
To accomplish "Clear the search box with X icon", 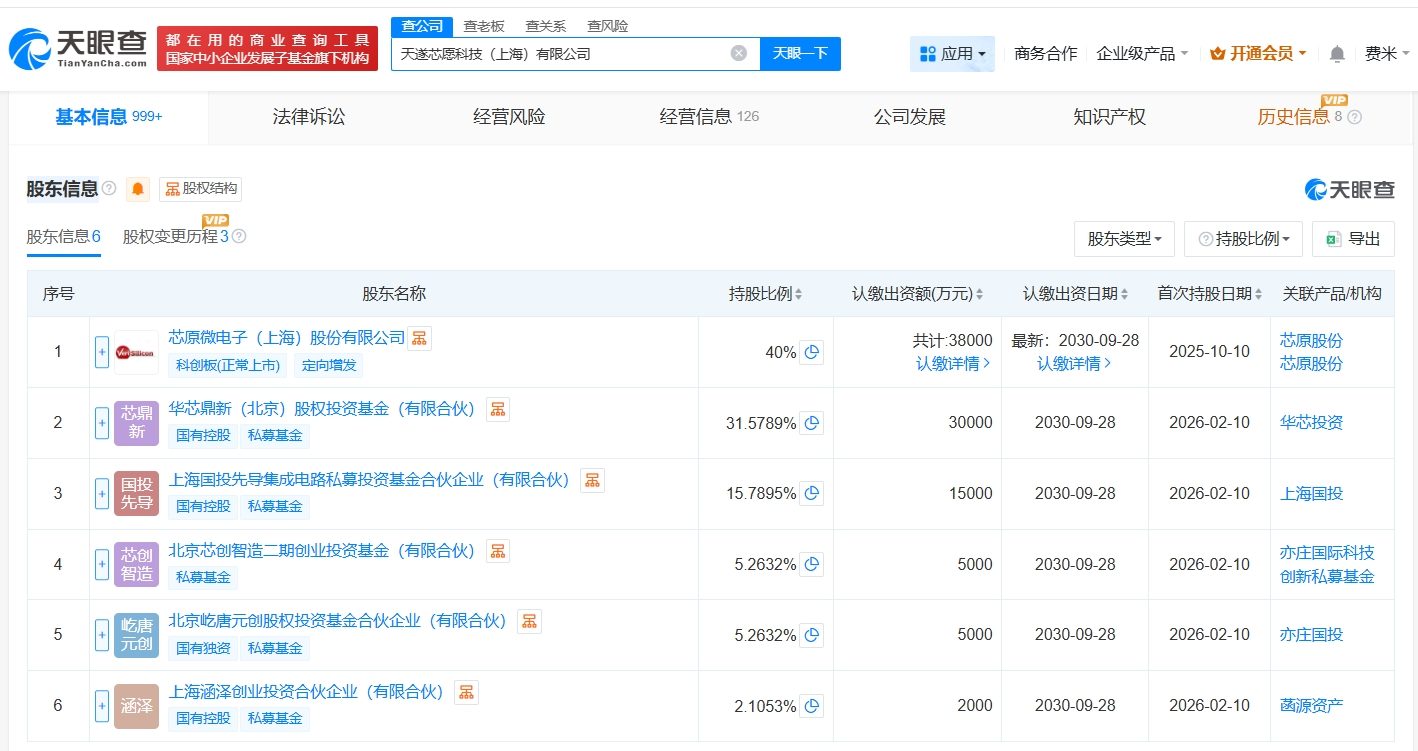I will (739, 54).
